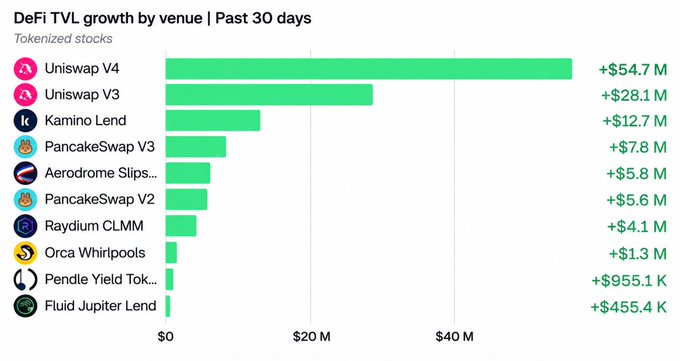The height and width of the screenshot is (361, 680).
Task: Click the 'Orca Whirlpools' venue label
Action: coord(95,253)
